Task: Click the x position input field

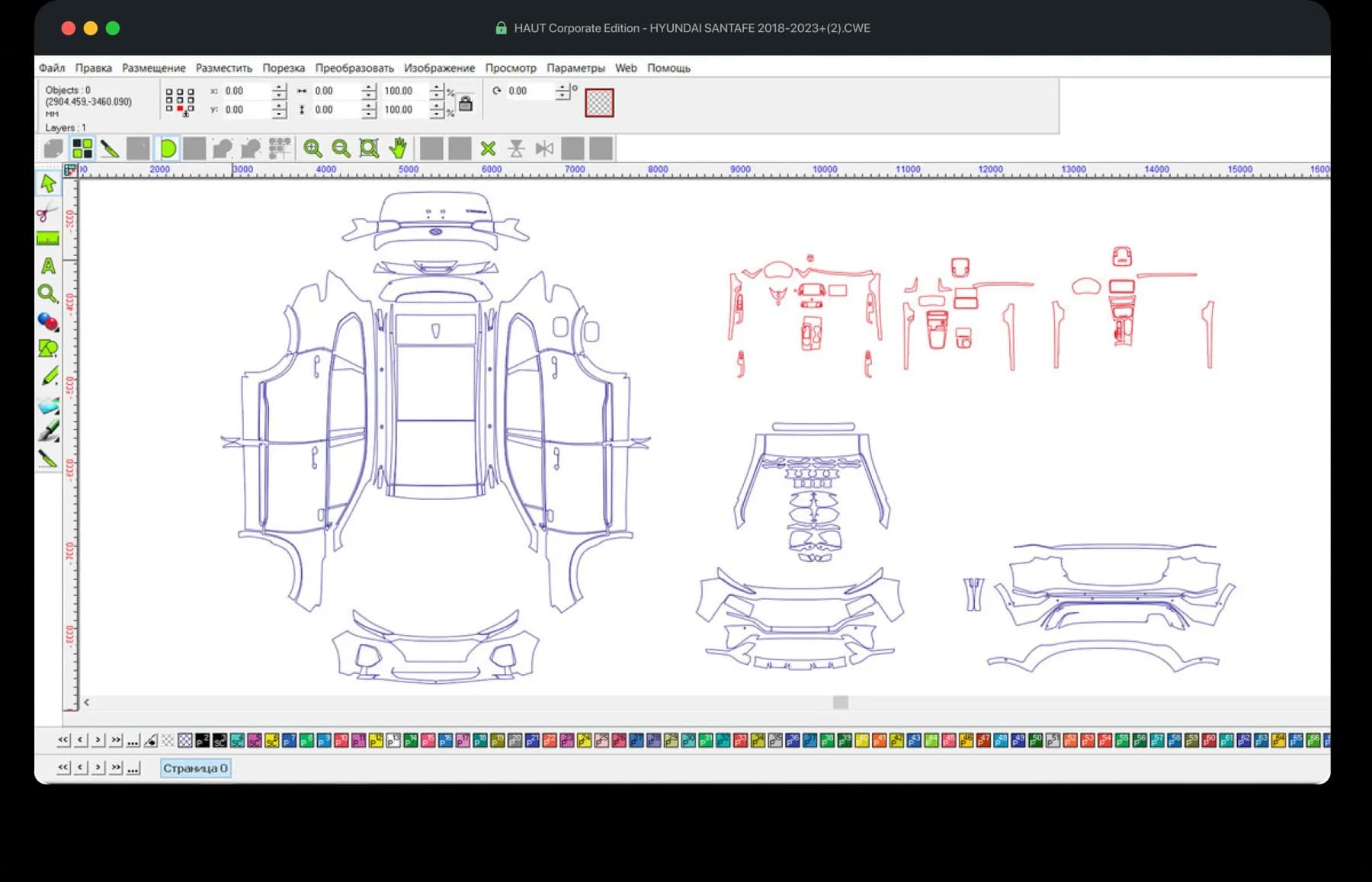Action: tap(247, 91)
